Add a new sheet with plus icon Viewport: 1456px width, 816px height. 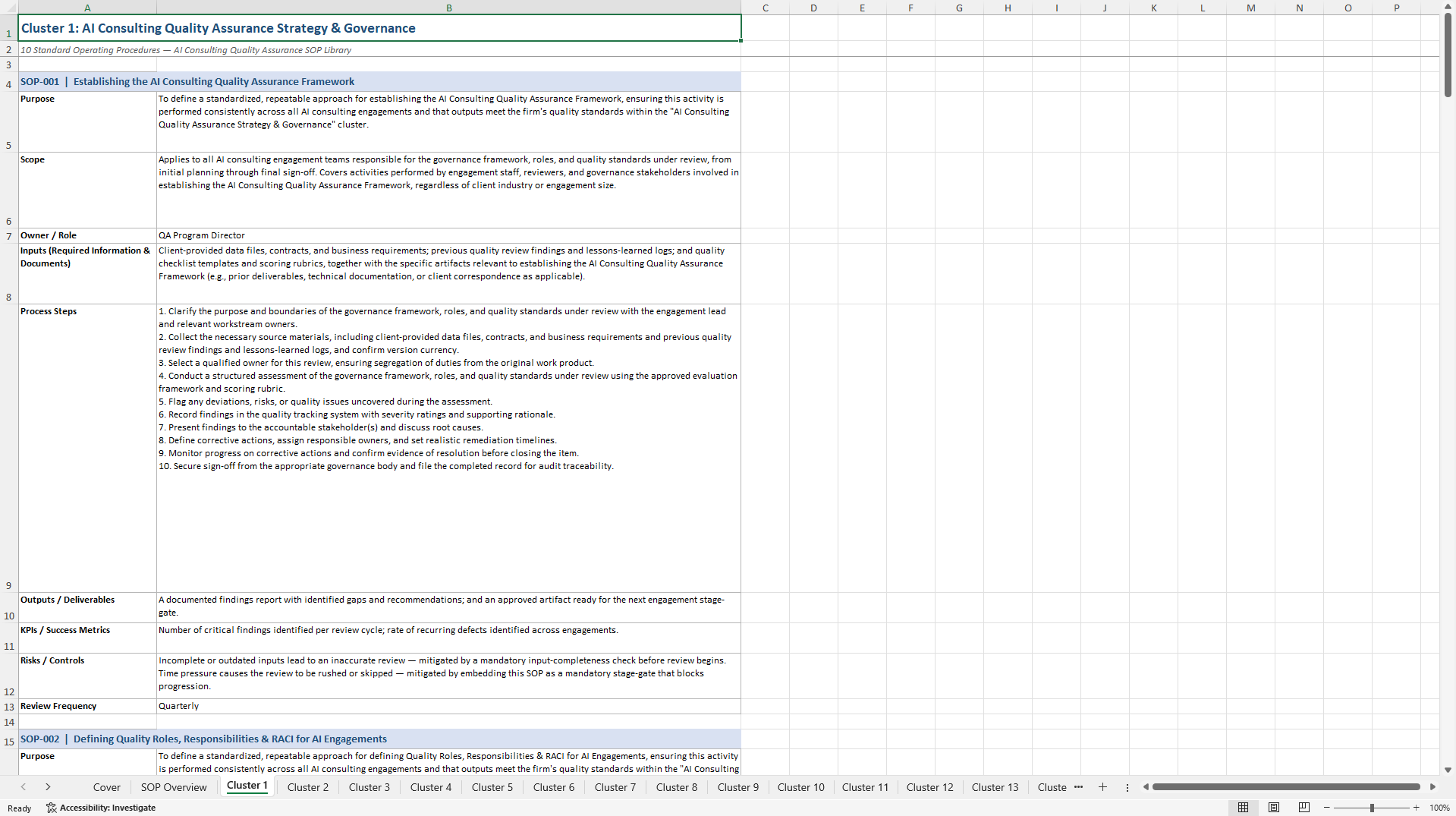click(1102, 787)
